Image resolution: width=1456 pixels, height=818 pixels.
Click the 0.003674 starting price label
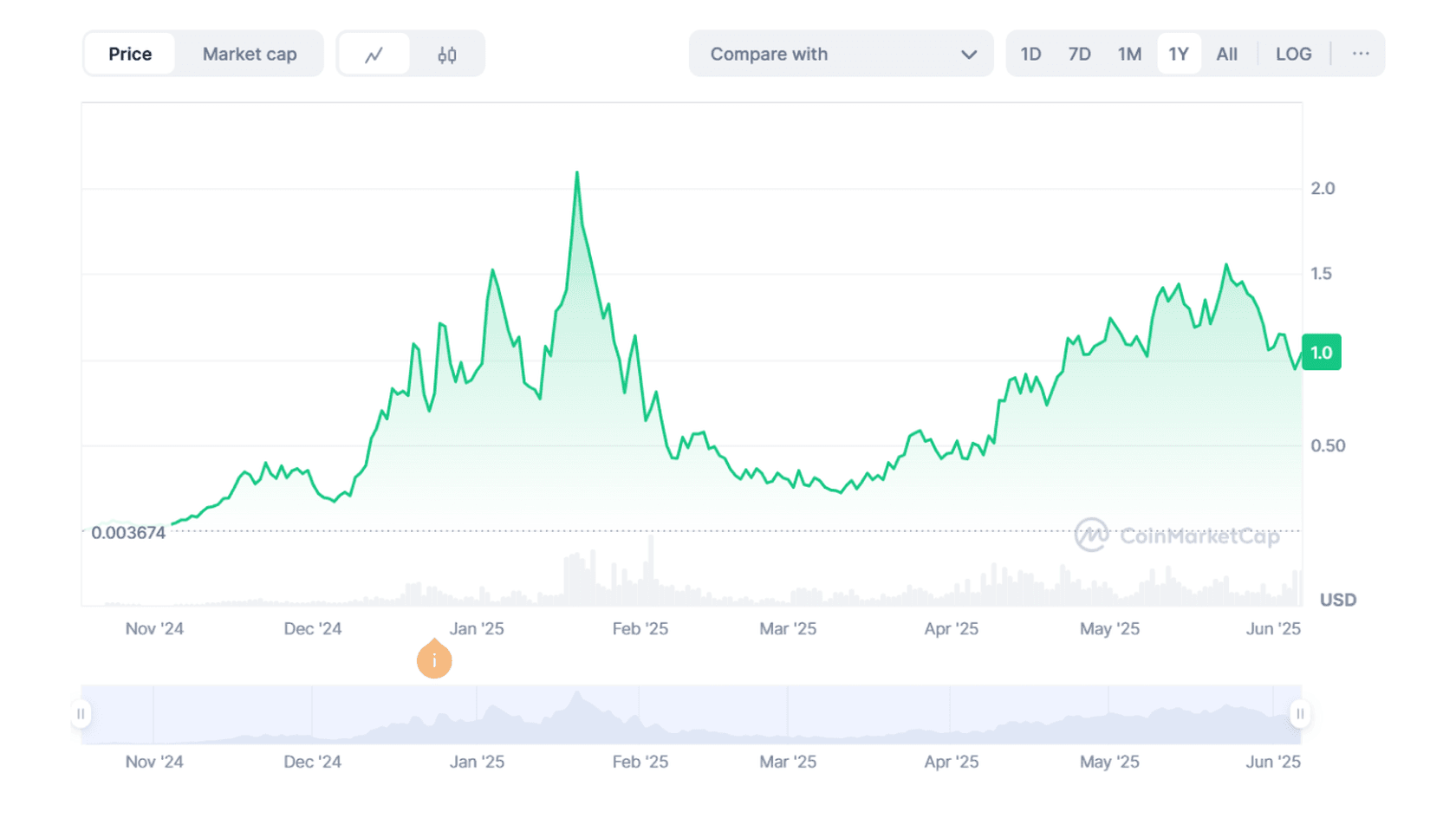click(128, 533)
